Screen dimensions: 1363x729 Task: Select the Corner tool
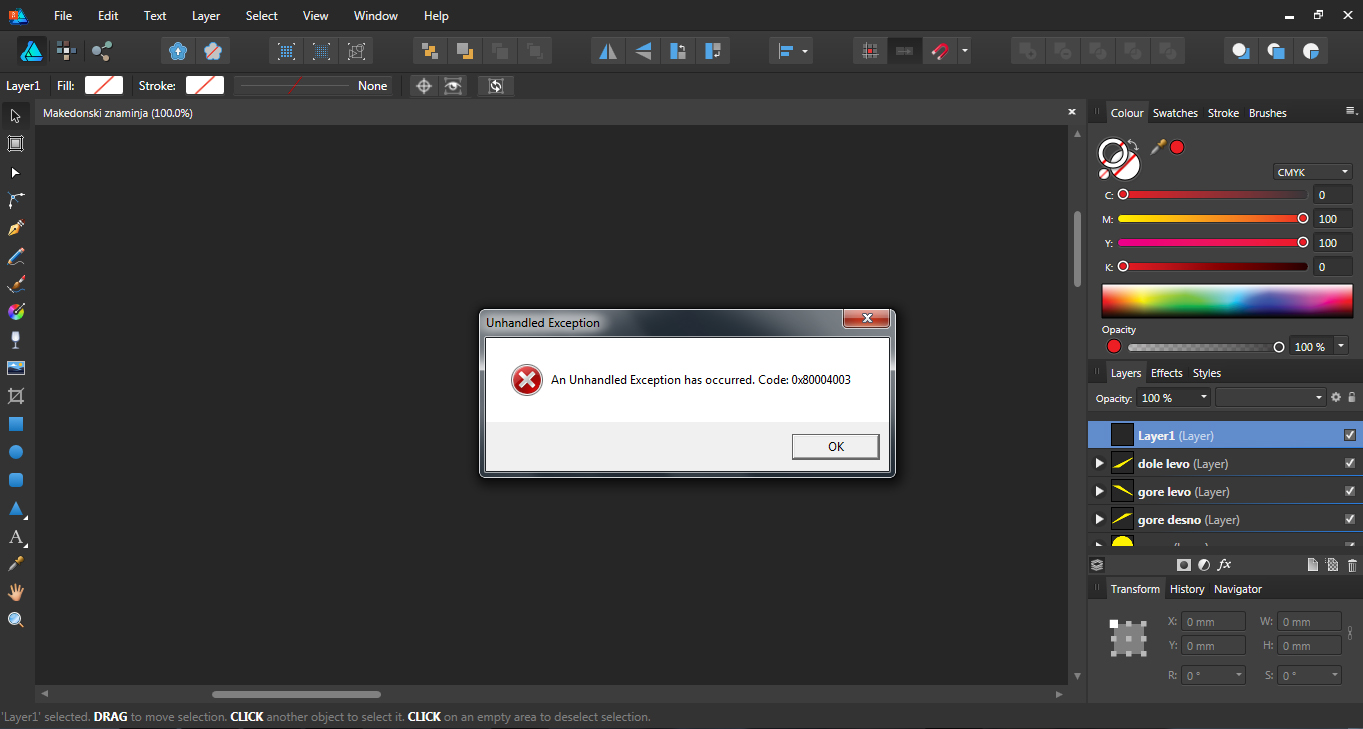pos(15,200)
